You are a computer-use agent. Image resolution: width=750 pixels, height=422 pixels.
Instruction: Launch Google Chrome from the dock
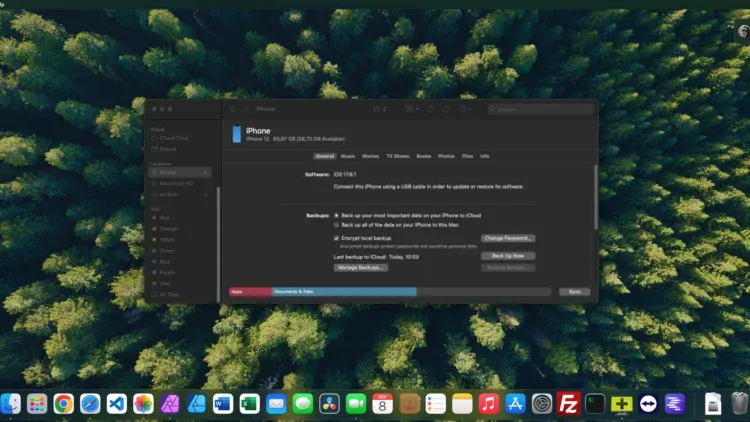click(x=64, y=404)
